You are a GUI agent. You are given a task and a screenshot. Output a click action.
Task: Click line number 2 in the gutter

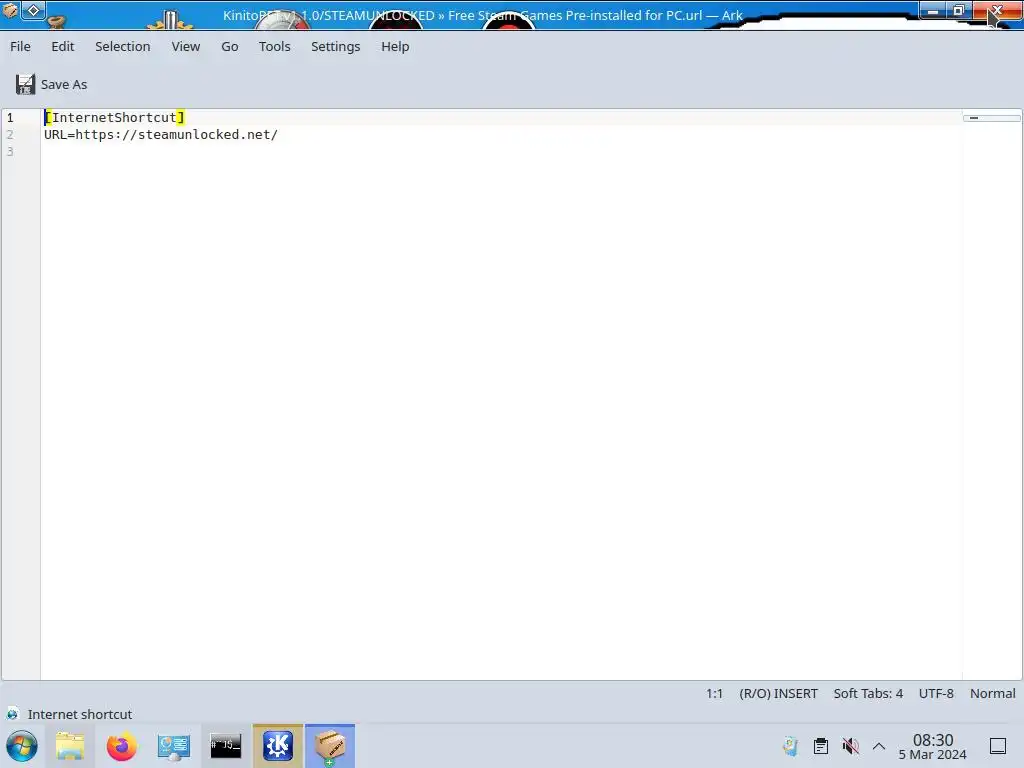(10, 135)
